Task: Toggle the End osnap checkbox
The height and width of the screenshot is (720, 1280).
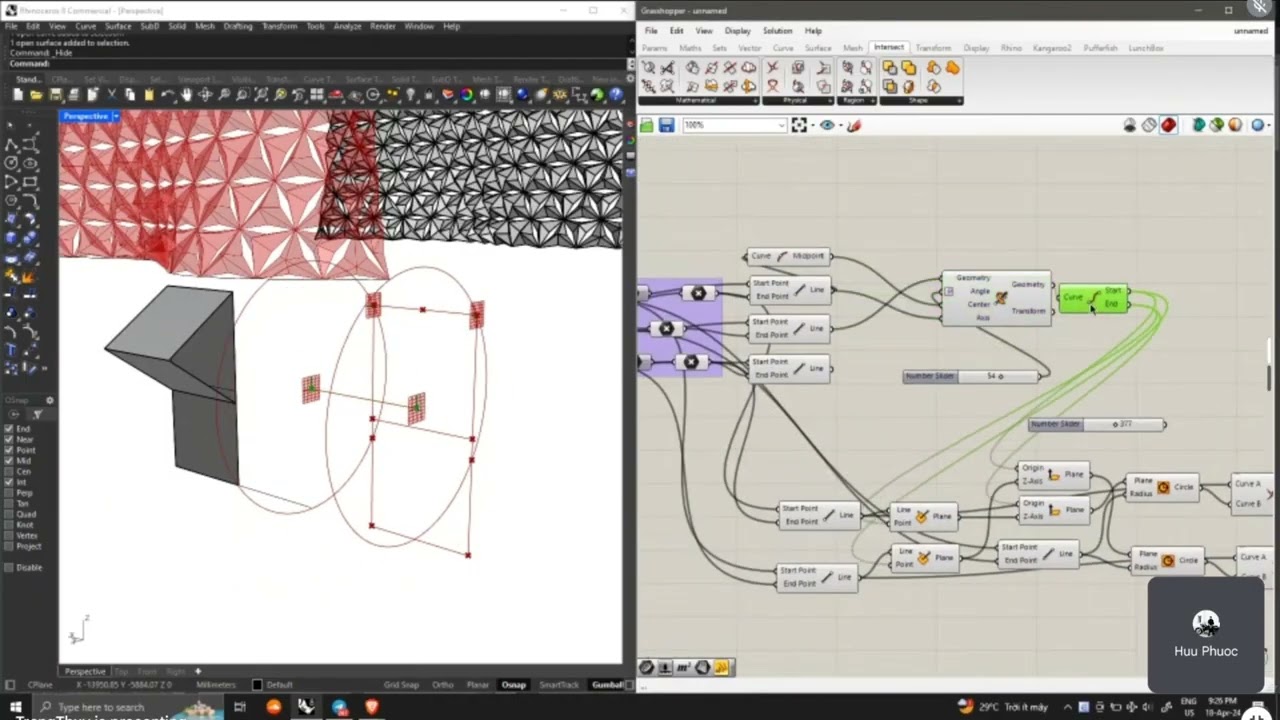Action: coord(9,429)
